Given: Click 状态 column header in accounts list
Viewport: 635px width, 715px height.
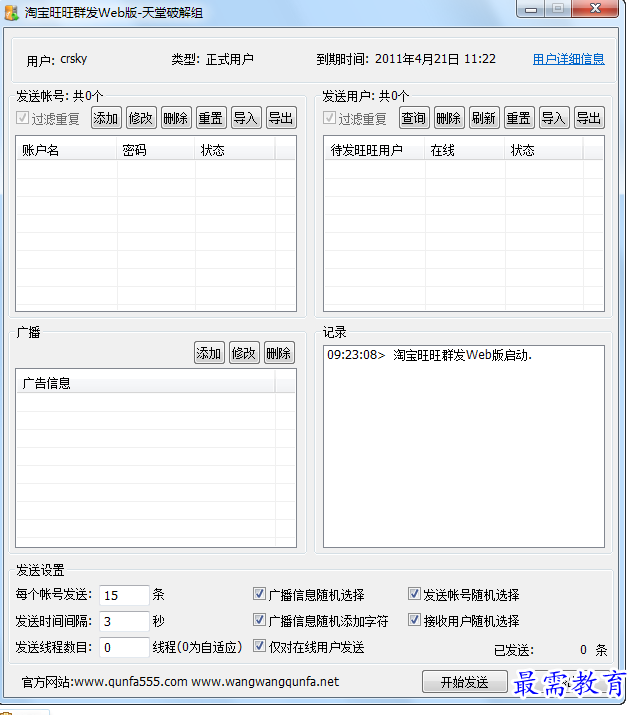Looking at the screenshot, I should click(235, 150).
